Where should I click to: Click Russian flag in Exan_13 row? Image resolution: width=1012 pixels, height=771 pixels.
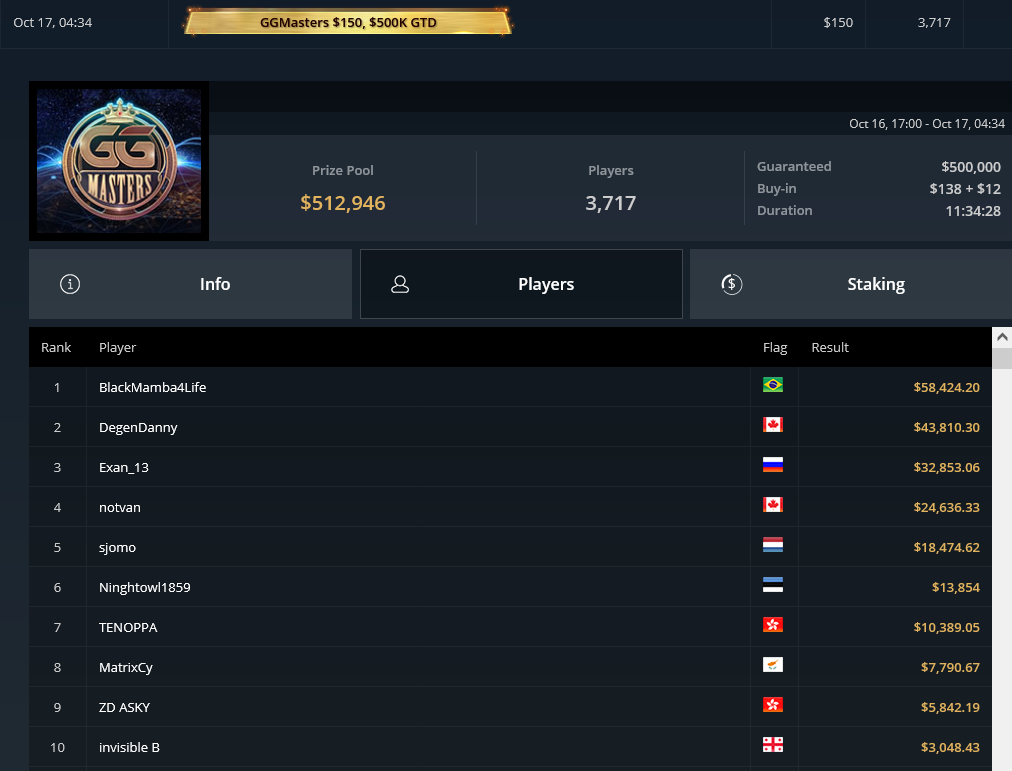773,465
